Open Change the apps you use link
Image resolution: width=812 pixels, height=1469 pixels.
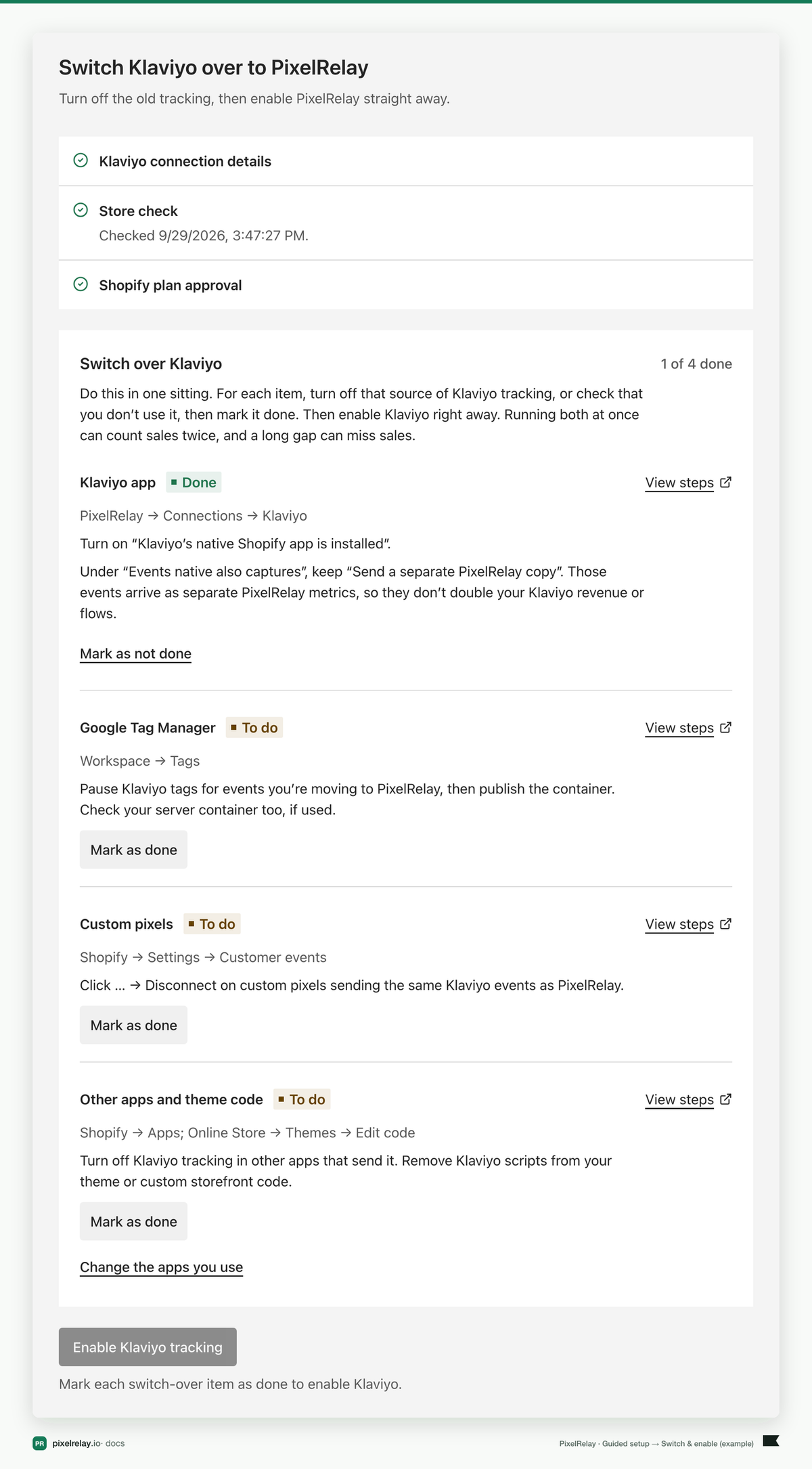[x=161, y=1267]
